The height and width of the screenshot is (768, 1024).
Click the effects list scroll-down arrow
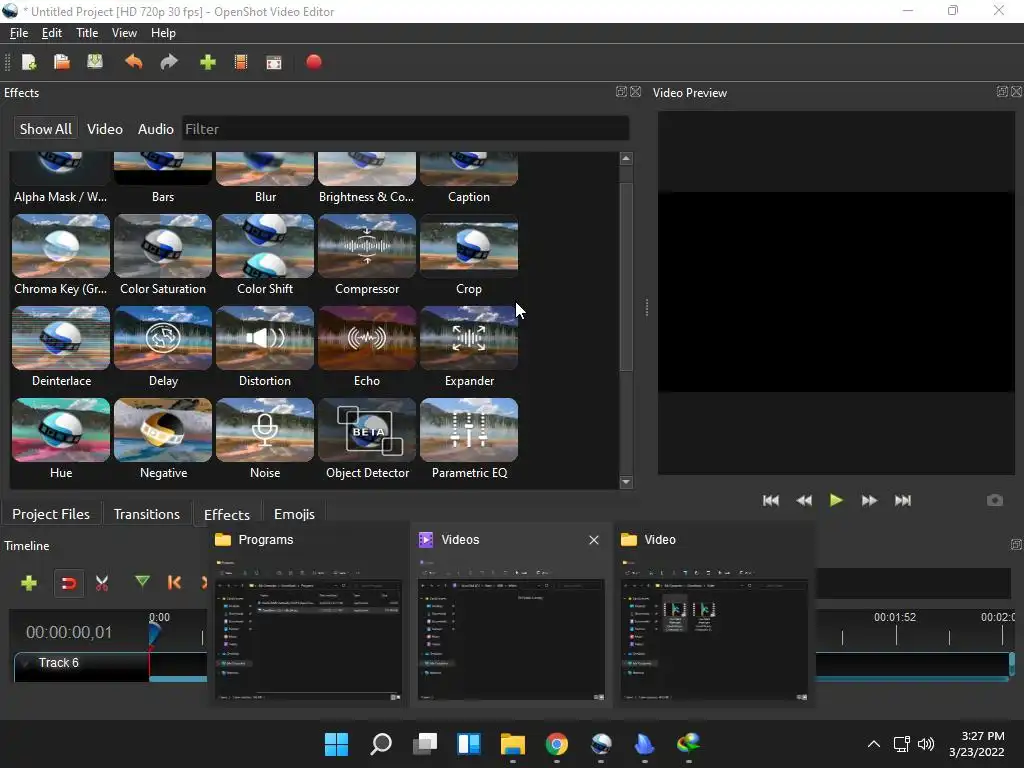[626, 482]
